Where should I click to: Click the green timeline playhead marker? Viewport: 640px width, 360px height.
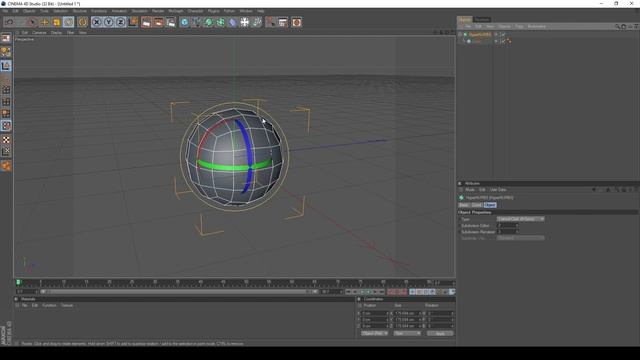(x=18, y=282)
